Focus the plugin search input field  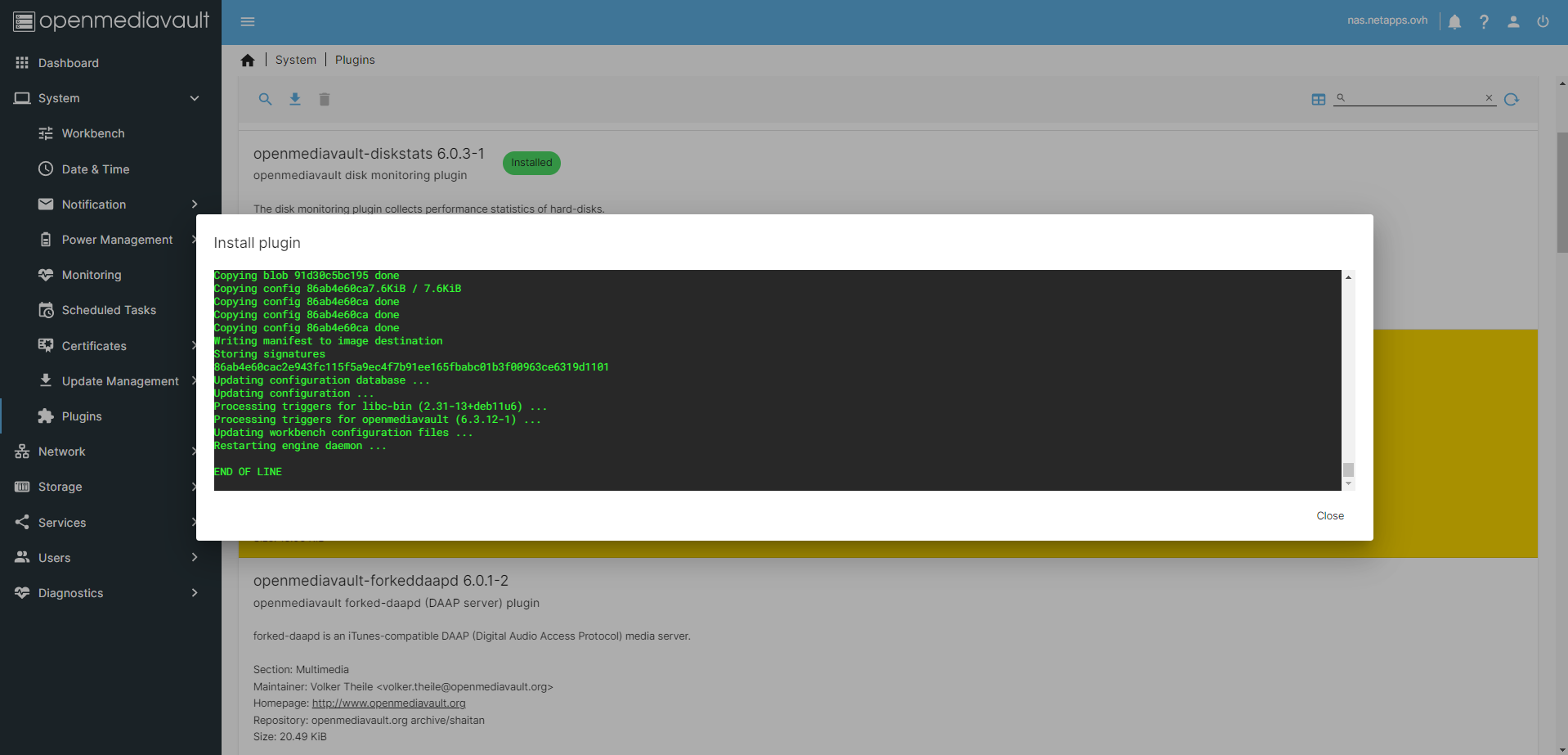pyautogui.click(x=1413, y=98)
